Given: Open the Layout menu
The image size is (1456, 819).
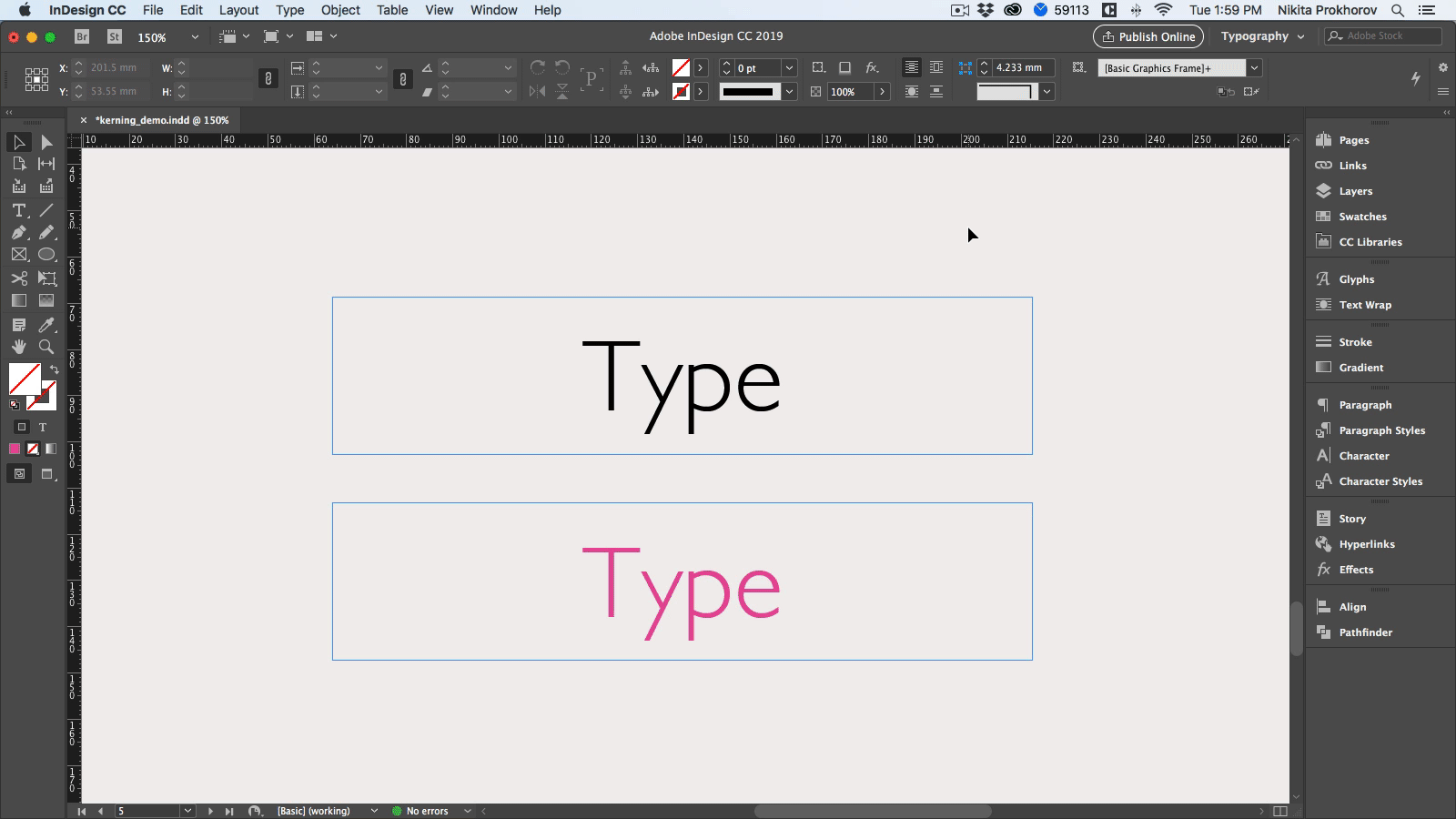Looking at the screenshot, I should point(238,10).
